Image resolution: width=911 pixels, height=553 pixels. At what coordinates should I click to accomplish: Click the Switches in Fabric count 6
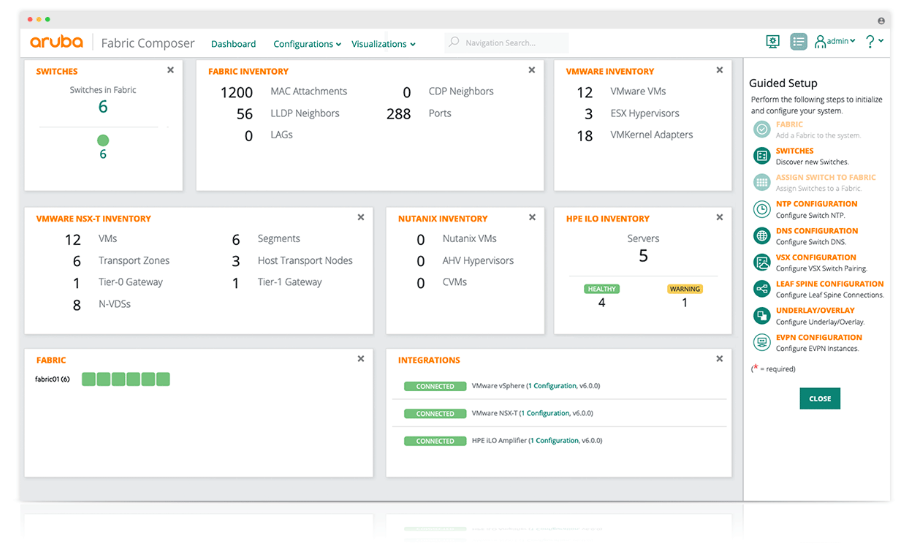(103, 107)
